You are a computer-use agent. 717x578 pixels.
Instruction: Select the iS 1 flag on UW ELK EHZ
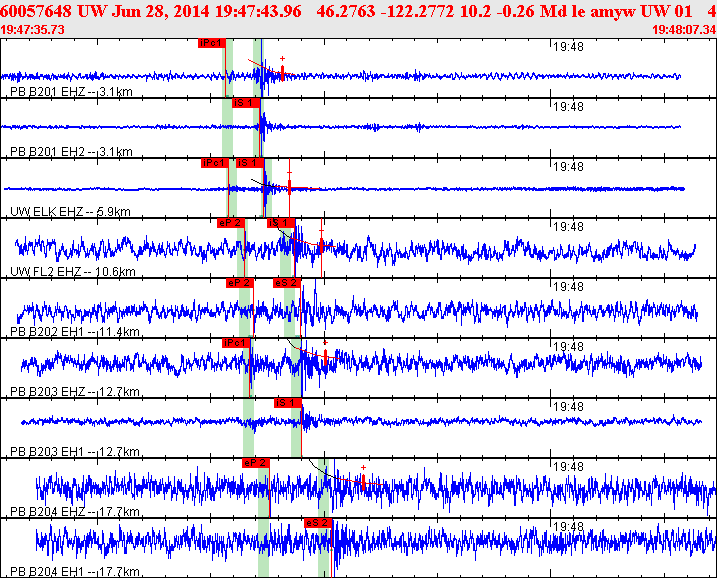(249, 163)
